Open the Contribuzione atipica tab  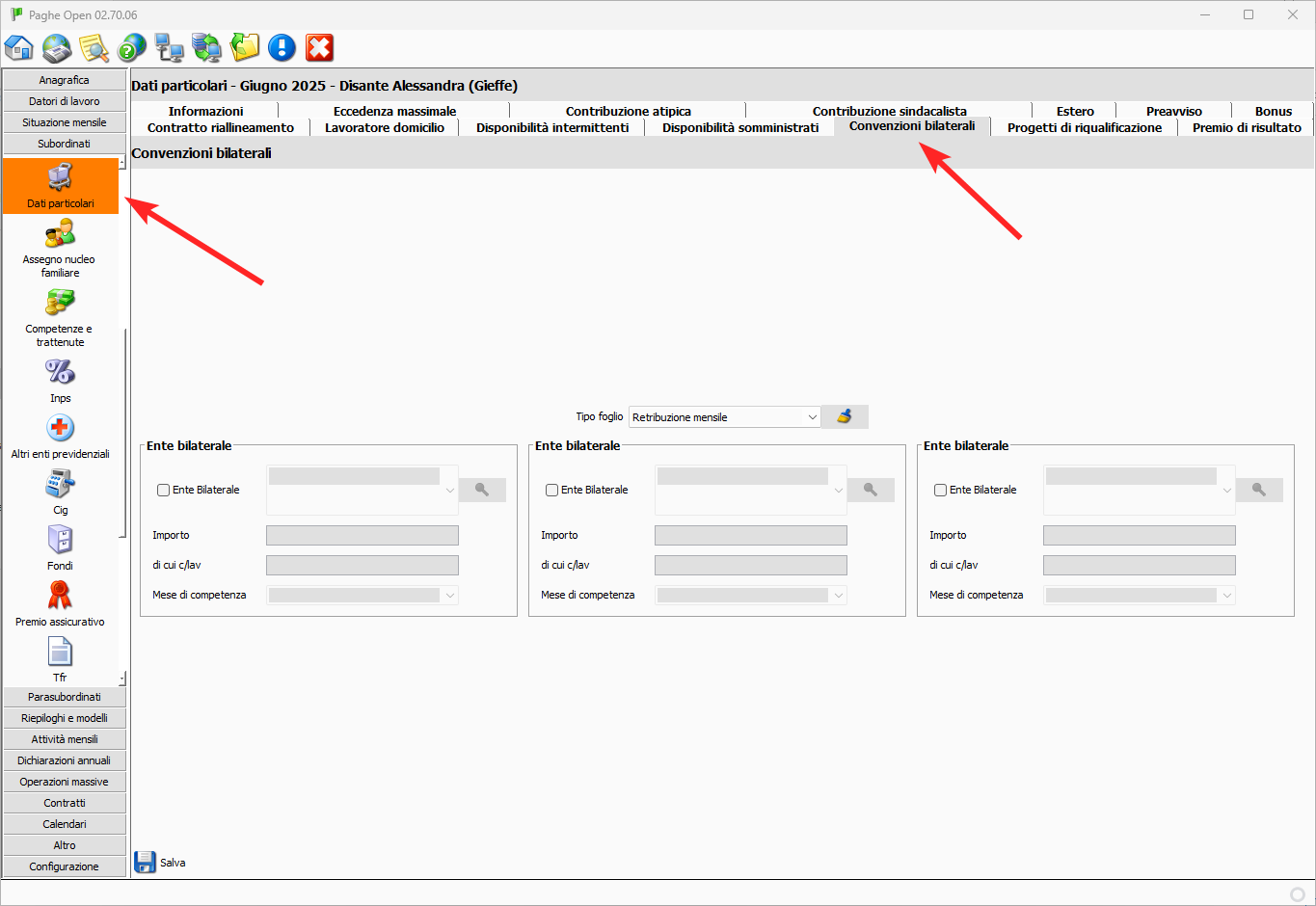click(x=628, y=111)
